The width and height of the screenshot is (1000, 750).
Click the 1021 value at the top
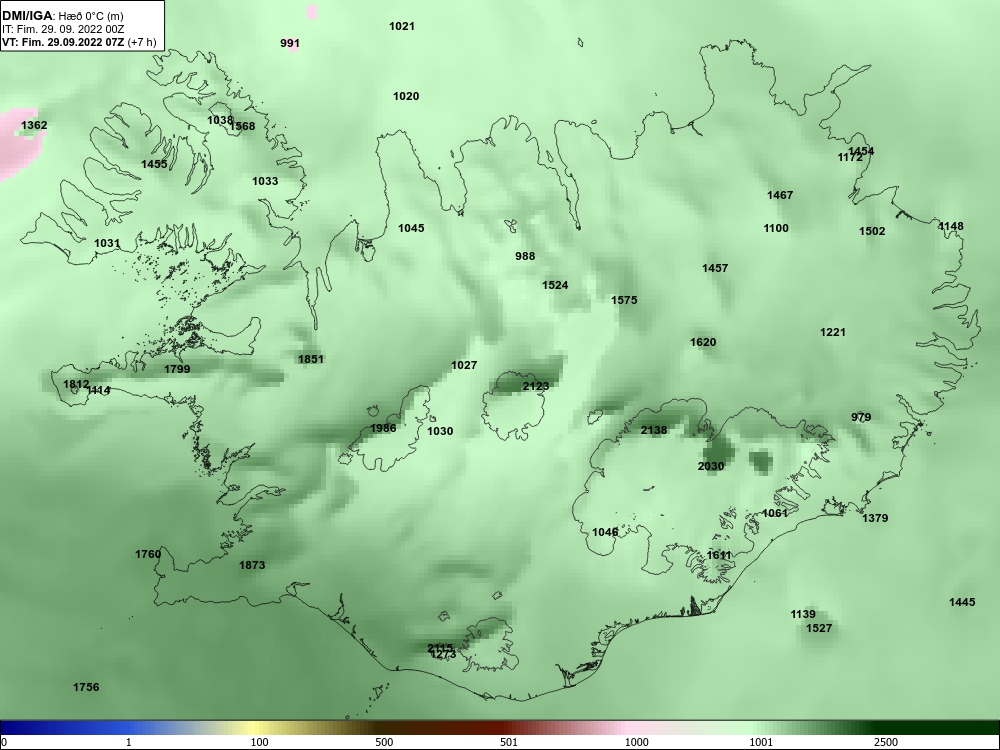pos(402,26)
